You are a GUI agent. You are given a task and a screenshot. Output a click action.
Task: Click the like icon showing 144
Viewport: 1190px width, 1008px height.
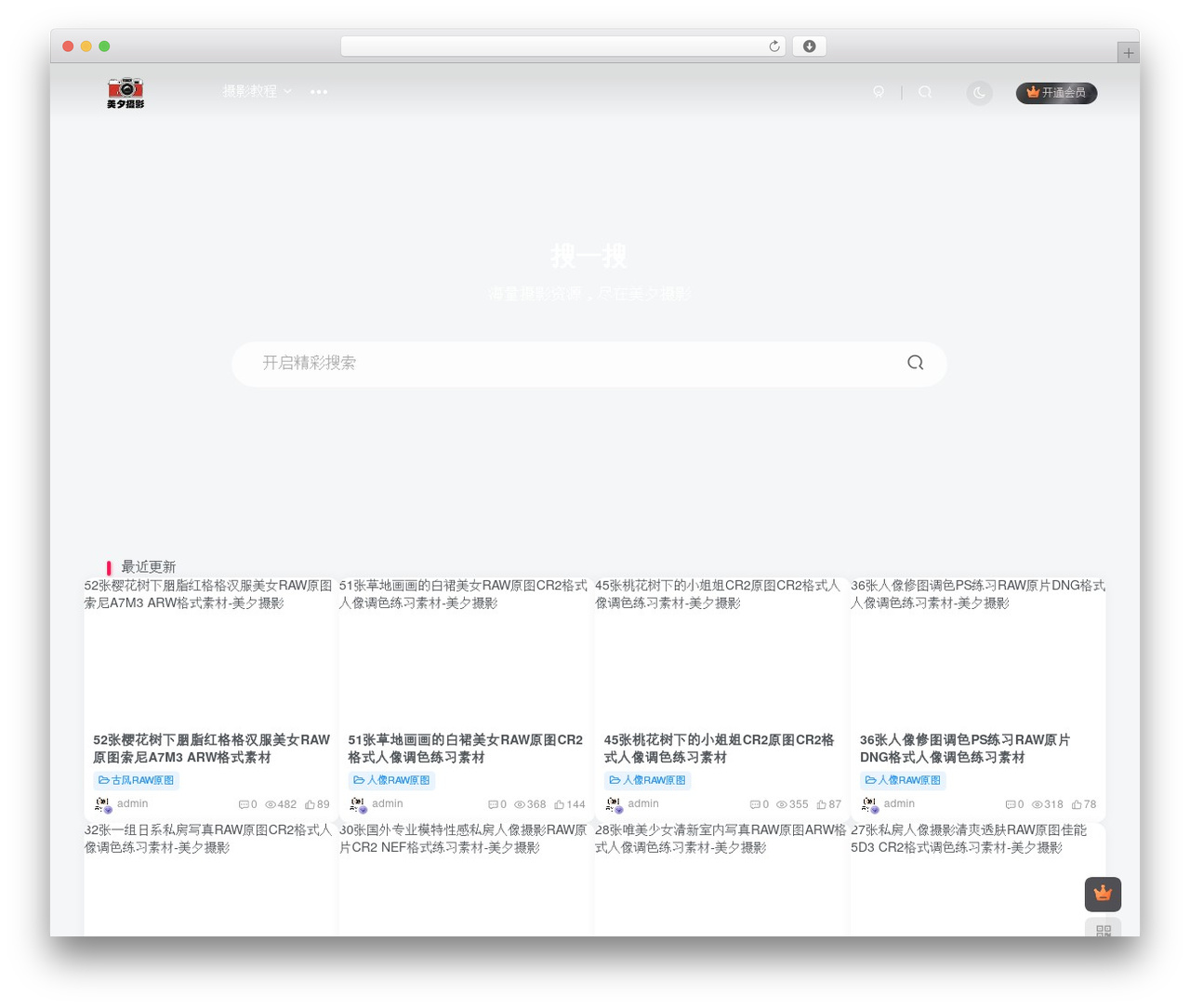coord(560,805)
